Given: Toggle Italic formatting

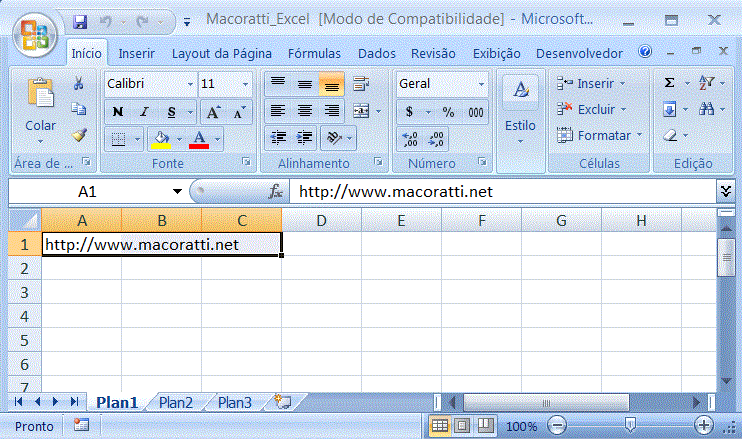Looking at the screenshot, I should [x=144, y=112].
